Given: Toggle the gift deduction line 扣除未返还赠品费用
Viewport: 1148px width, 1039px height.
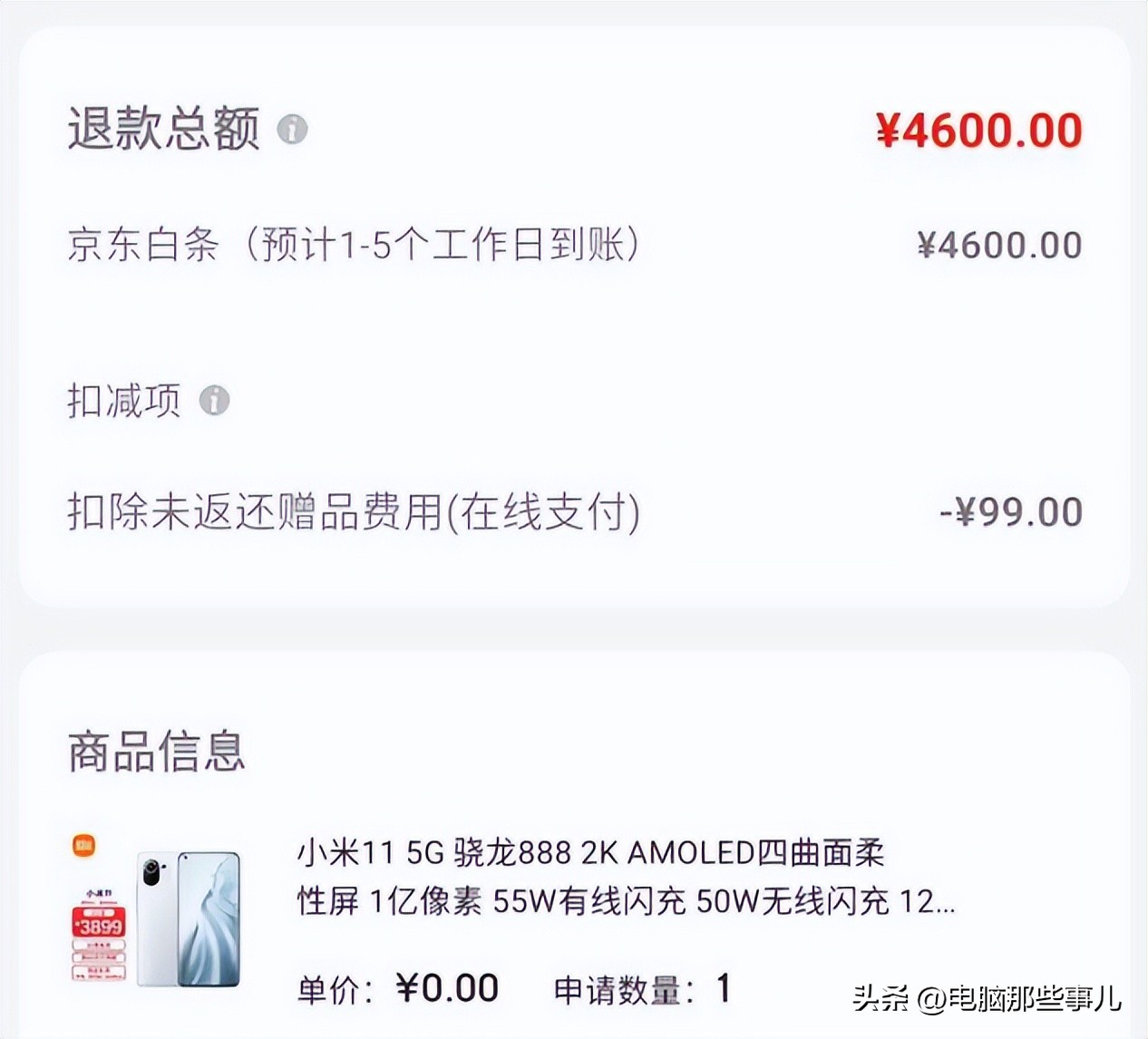Looking at the screenshot, I should 354,511.
